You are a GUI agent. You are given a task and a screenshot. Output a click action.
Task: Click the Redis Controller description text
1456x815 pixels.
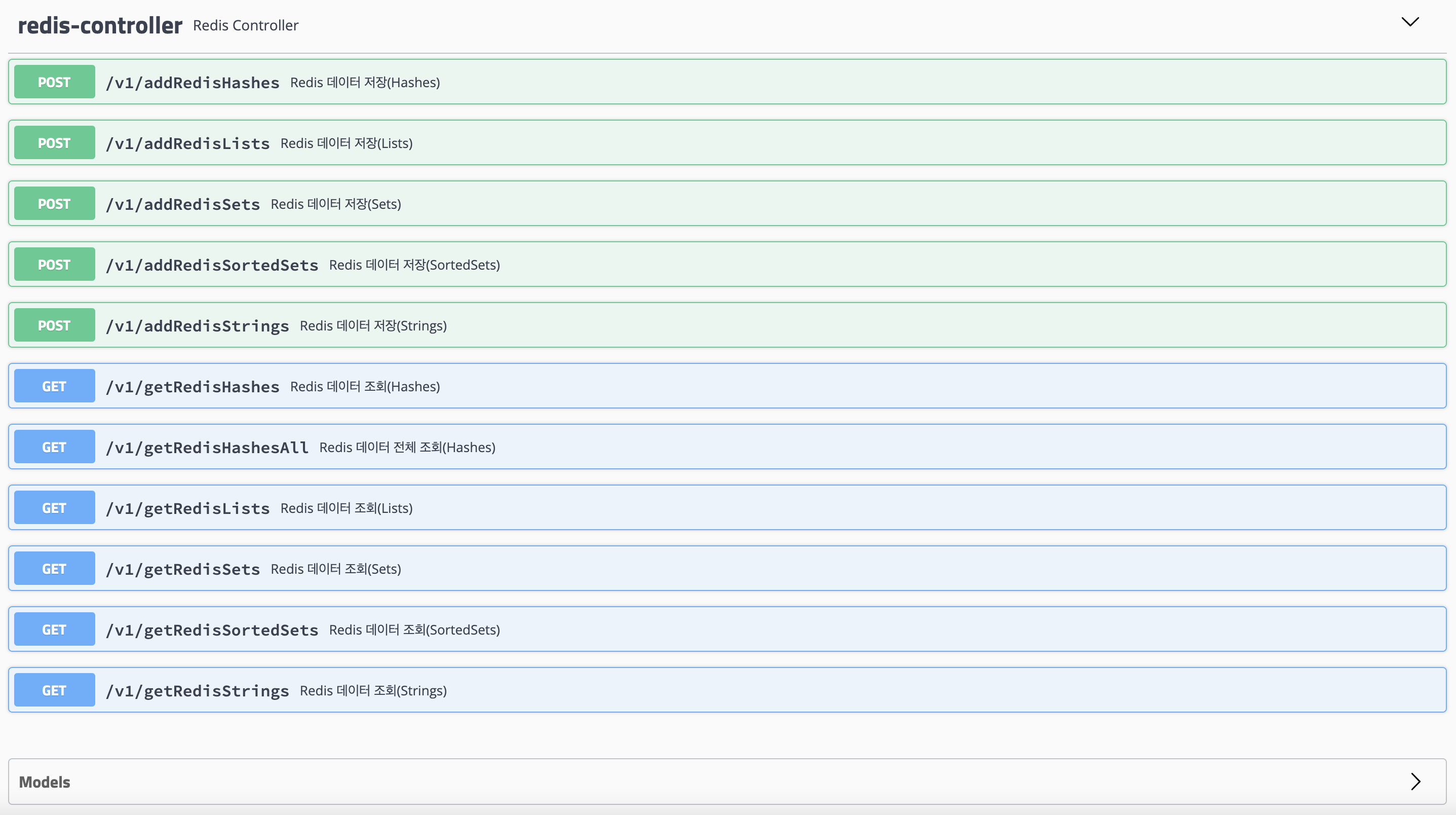(245, 25)
